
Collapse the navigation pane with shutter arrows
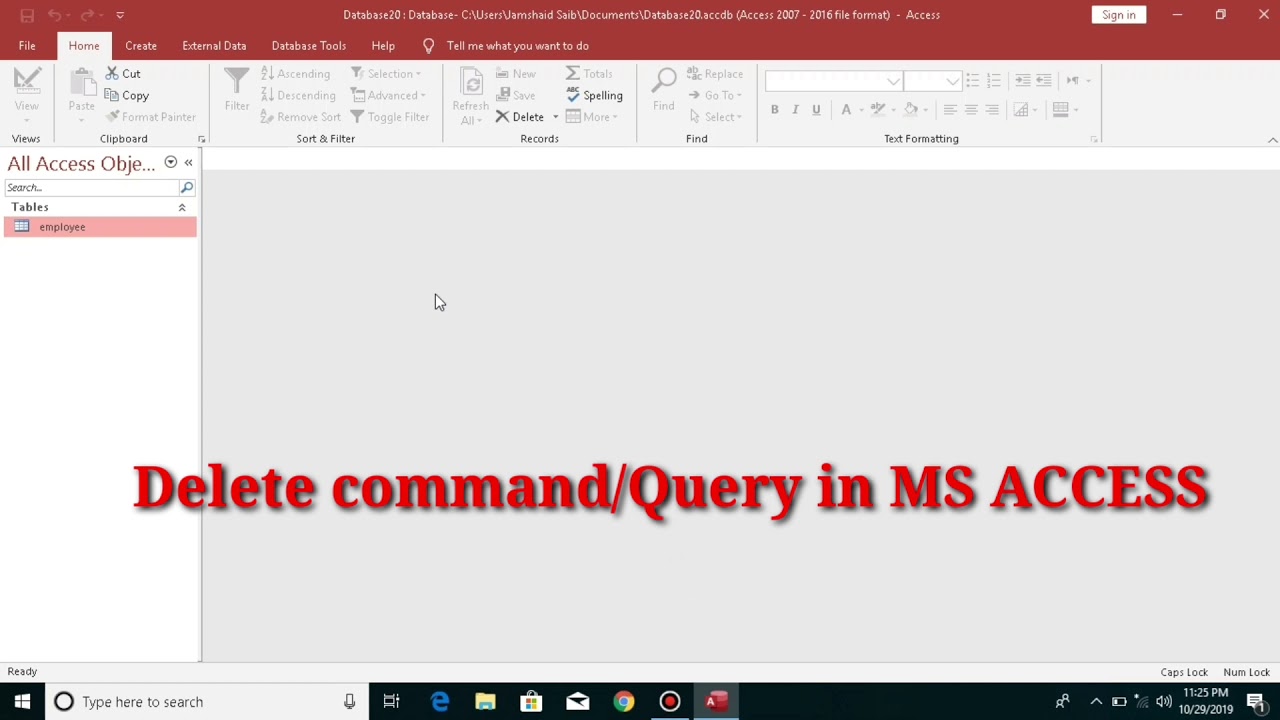click(188, 162)
